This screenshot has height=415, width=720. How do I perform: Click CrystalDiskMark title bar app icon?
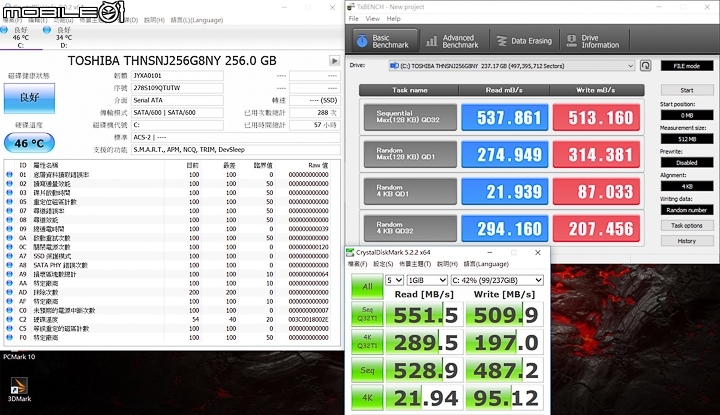pos(350,252)
